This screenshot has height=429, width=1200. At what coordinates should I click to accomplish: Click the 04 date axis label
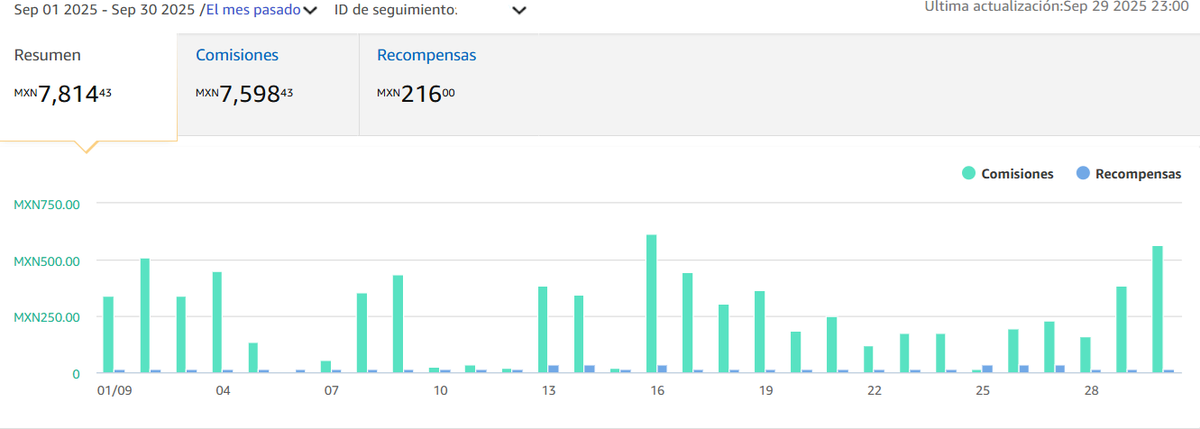tap(222, 390)
